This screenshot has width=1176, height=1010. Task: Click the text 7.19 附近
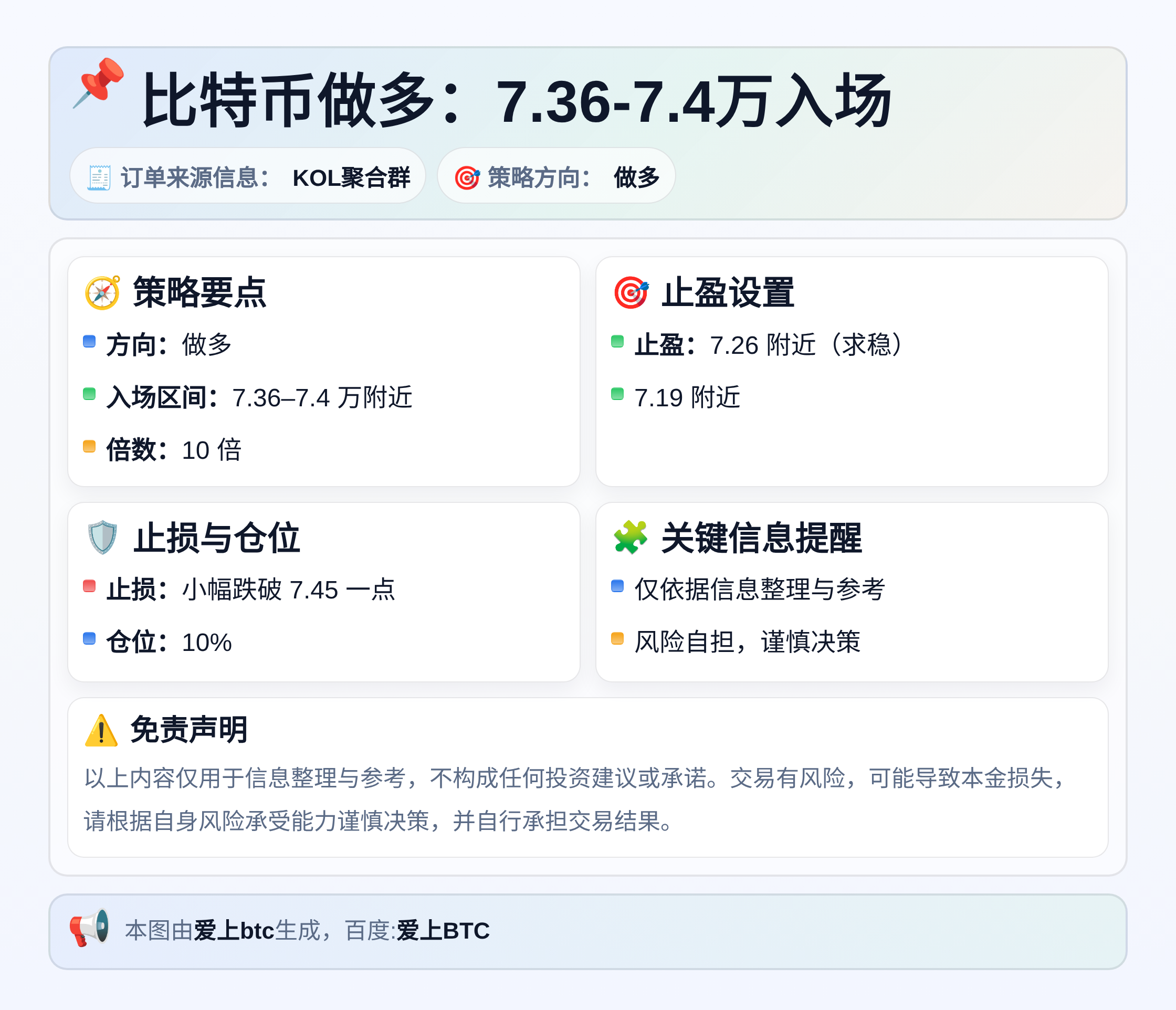tap(687, 398)
